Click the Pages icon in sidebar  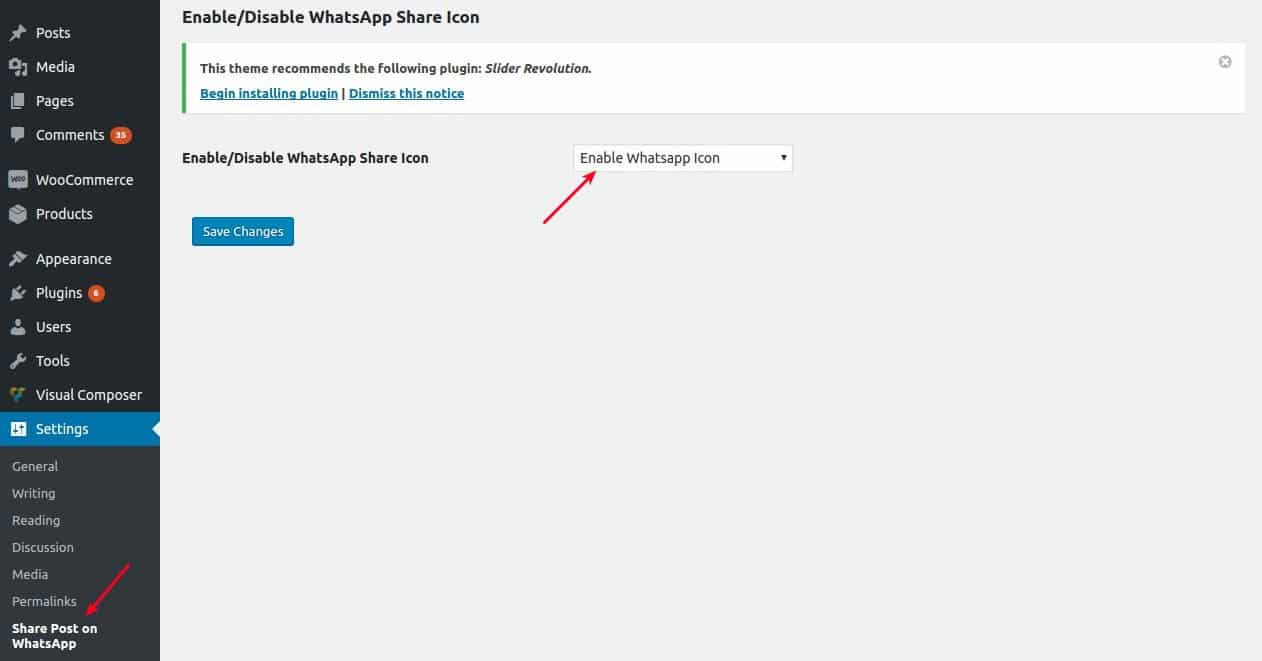(x=18, y=101)
